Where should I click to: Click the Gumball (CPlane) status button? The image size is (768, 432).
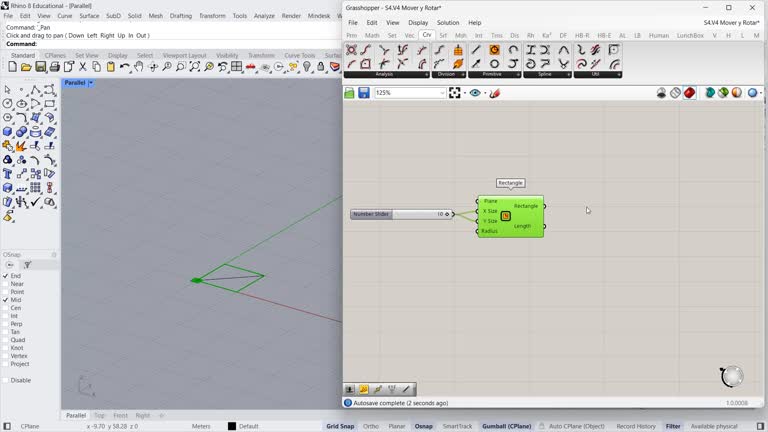[x=506, y=426]
